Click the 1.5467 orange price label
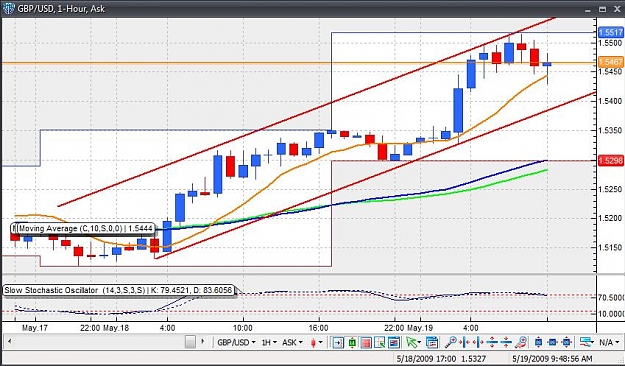The image size is (625, 366). click(611, 62)
